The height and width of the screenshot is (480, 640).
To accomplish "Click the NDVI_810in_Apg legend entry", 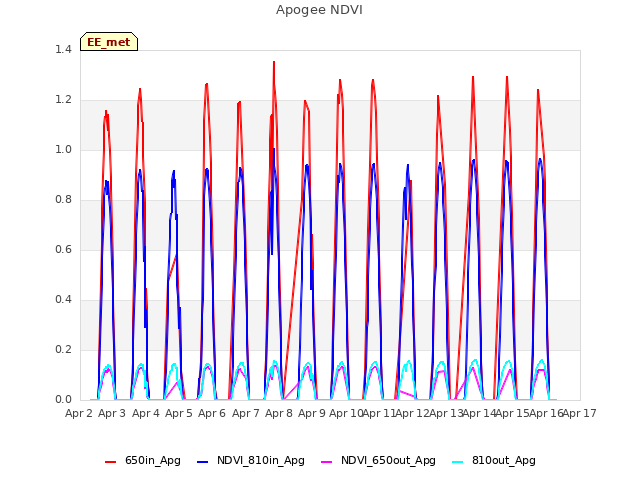I will click(x=251, y=460).
